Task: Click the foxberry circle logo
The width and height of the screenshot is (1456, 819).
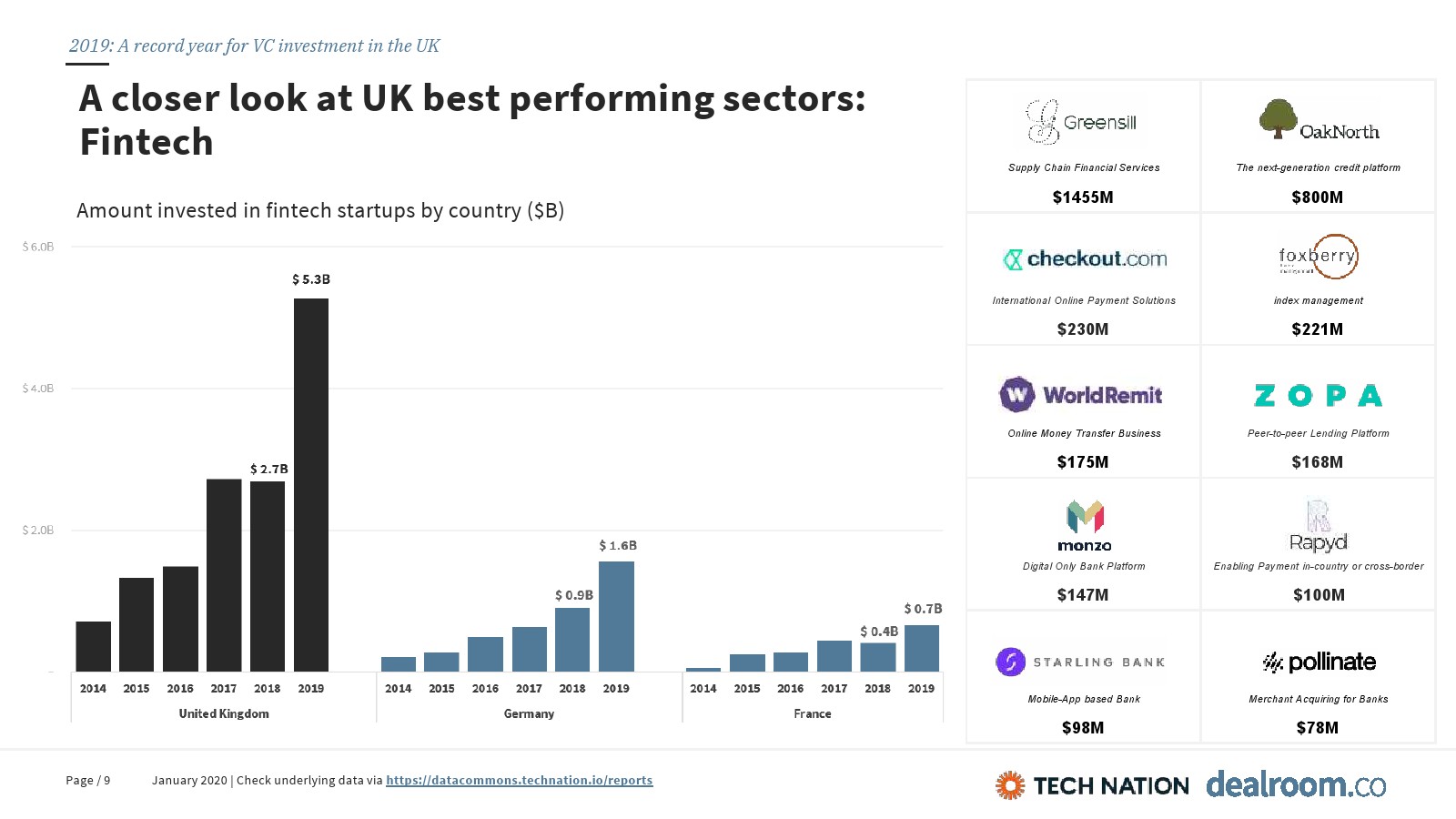Action: click(1319, 258)
